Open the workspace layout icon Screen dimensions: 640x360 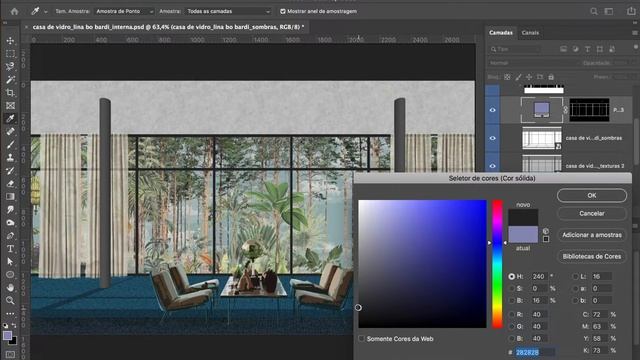609,11
